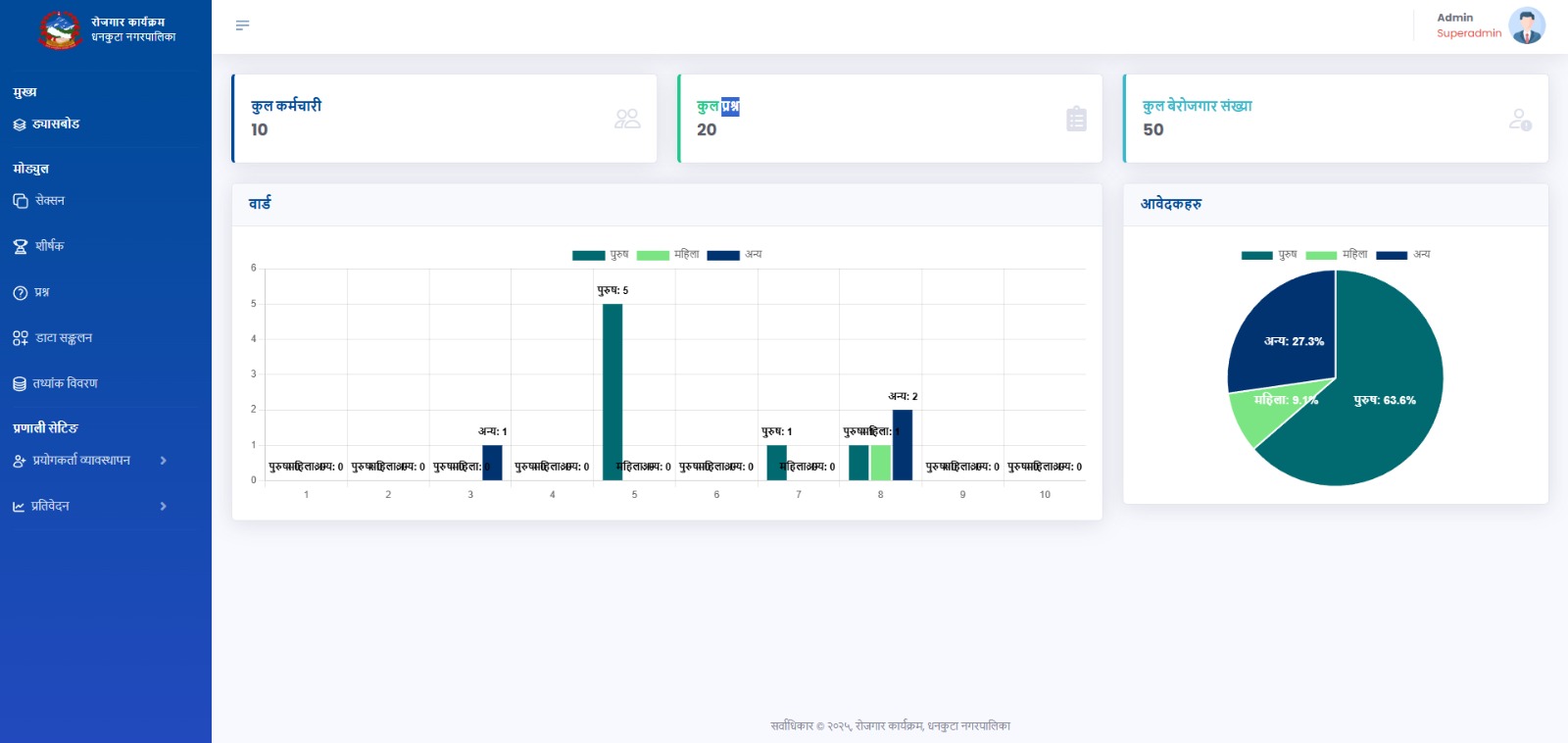The width and height of the screenshot is (1568, 743).
Task: Click the hamburger menu toggle icon
Action: [242, 25]
